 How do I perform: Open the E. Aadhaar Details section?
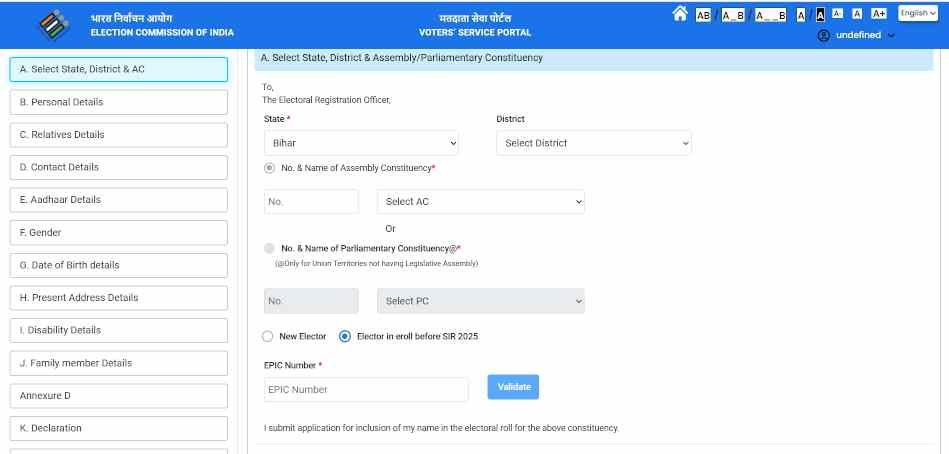click(118, 200)
